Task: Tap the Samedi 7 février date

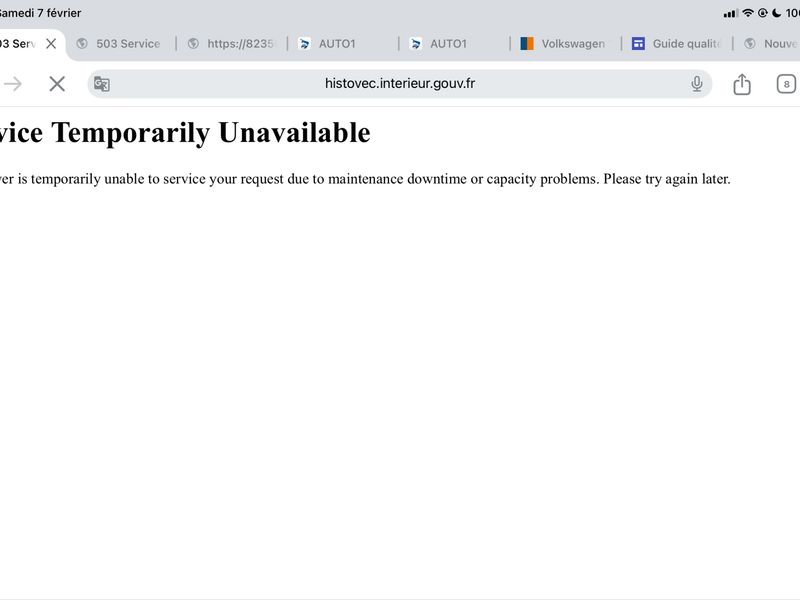Action: click(x=40, y=13)
